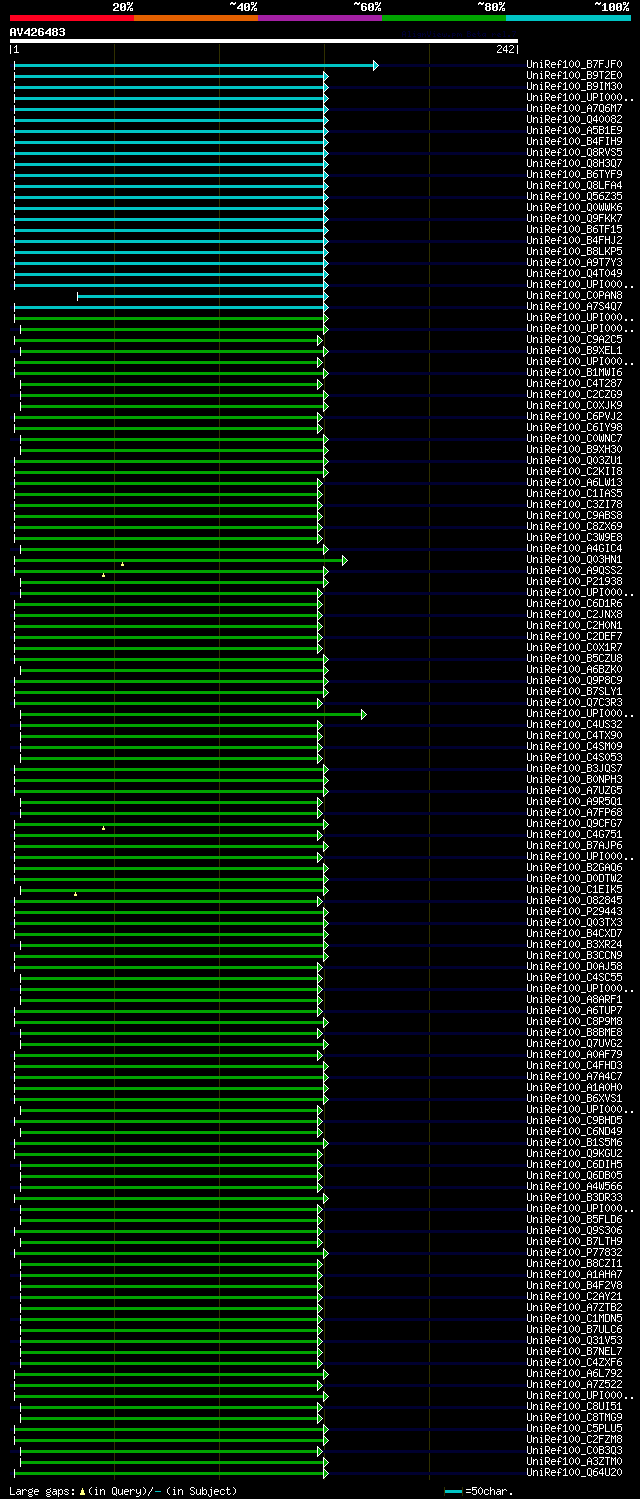
Task: Select the UniRef100_A7S4Q7 entry
Action: click(x=574, y=307)
